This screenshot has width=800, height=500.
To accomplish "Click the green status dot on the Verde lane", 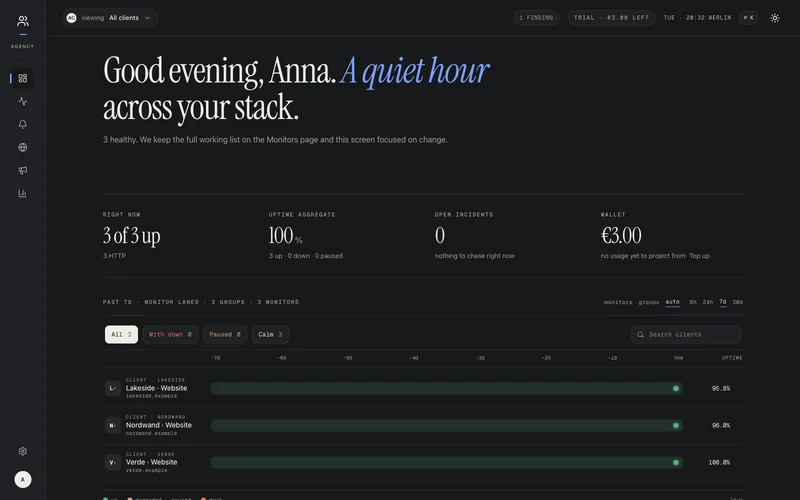I will 676,462.
